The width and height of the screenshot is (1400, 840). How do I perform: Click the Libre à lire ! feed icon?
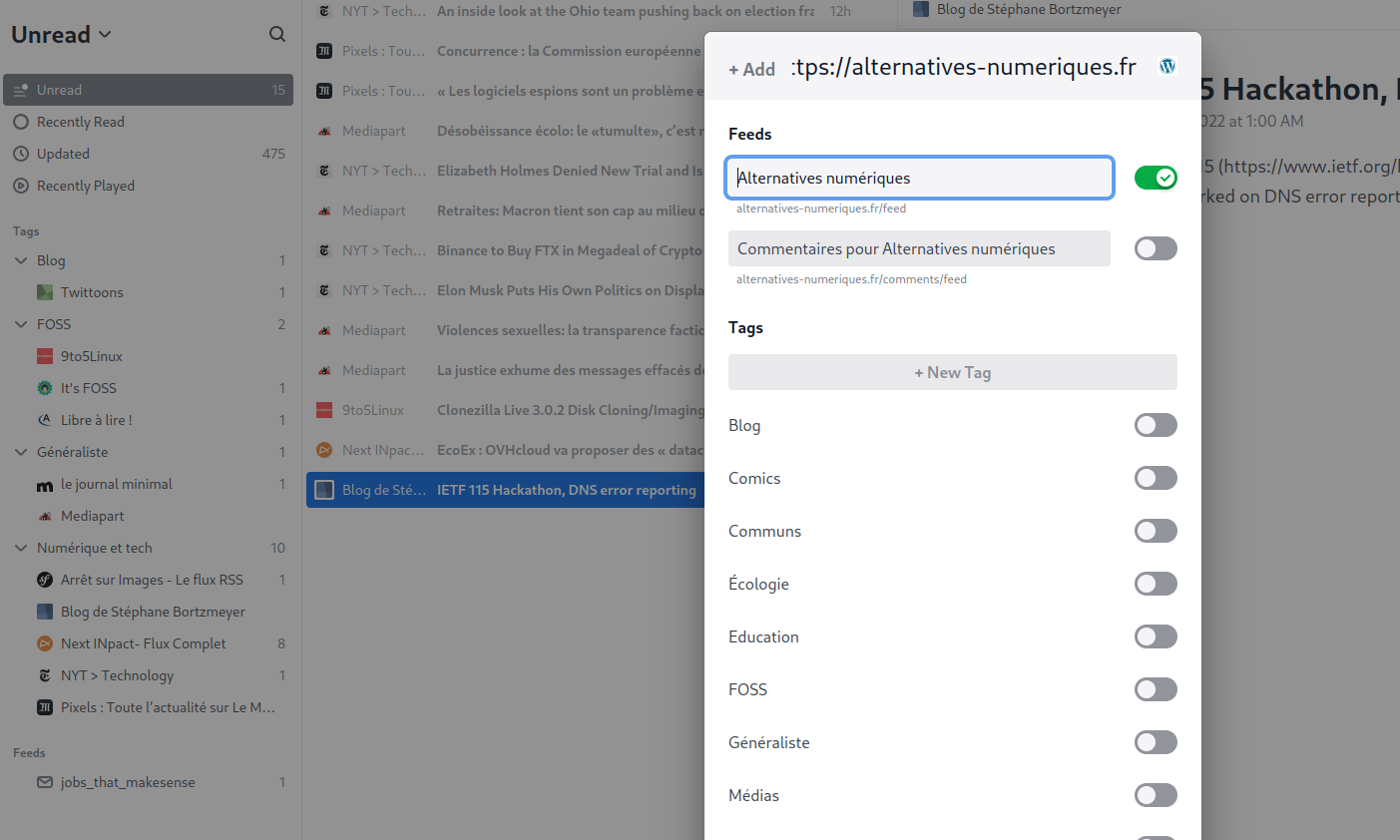pos(45,420)
